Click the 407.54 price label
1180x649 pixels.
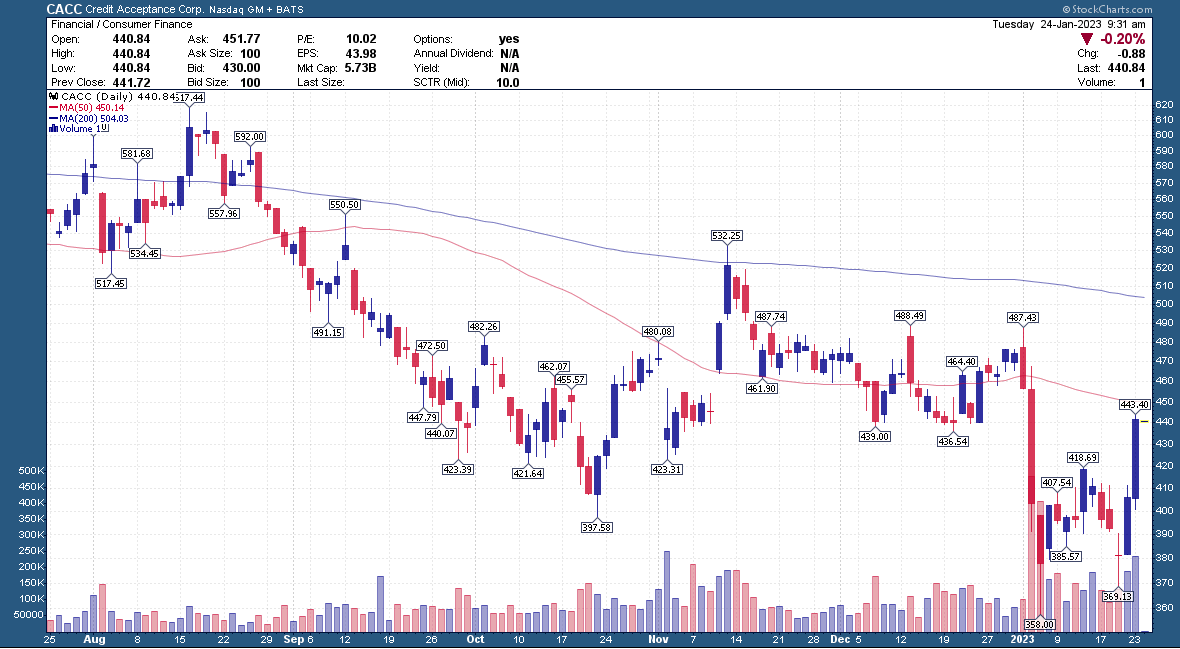(x=1057, y=482)
